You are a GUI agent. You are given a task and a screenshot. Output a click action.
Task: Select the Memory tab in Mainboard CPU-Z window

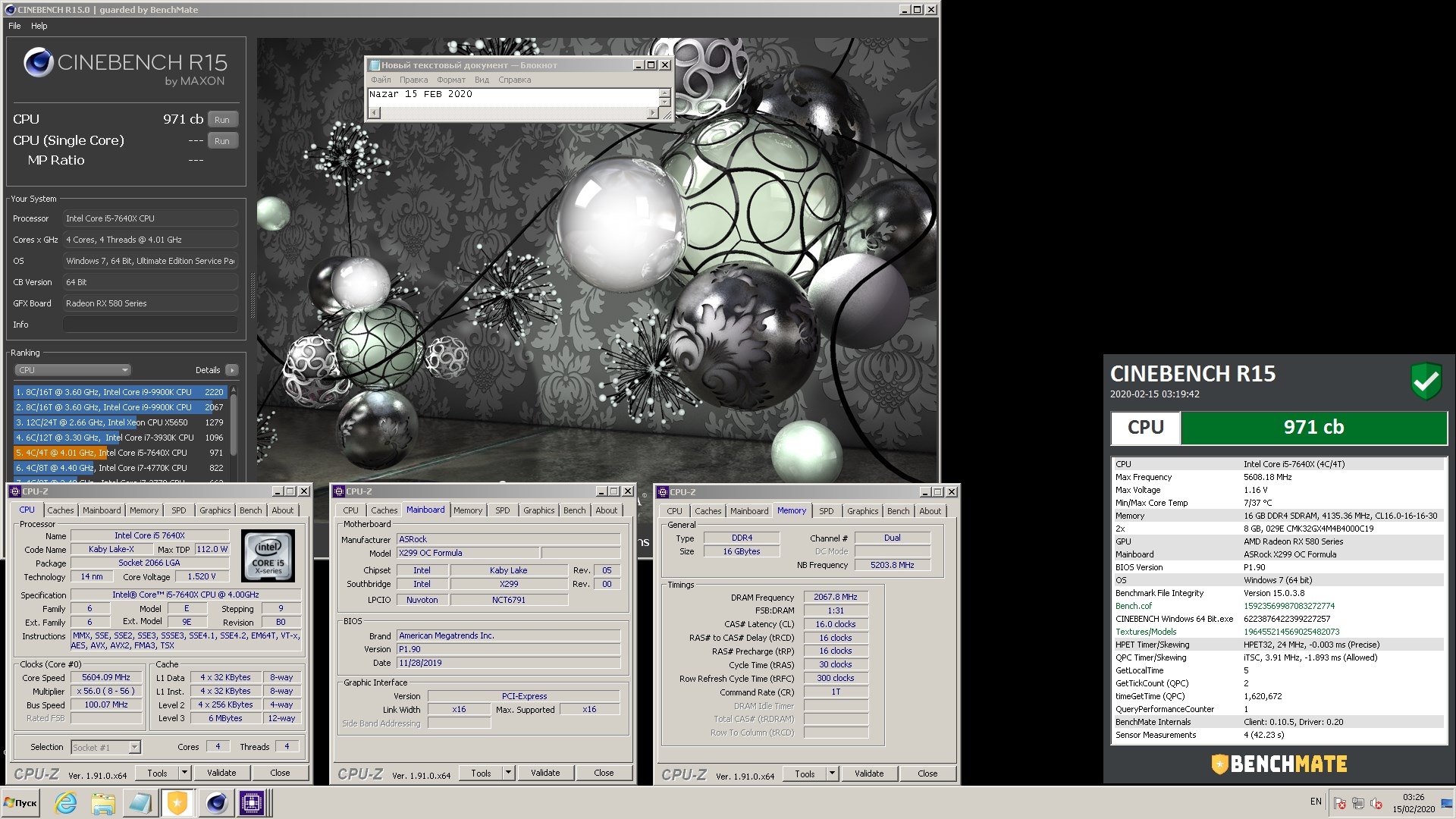[x=468, y=510]
